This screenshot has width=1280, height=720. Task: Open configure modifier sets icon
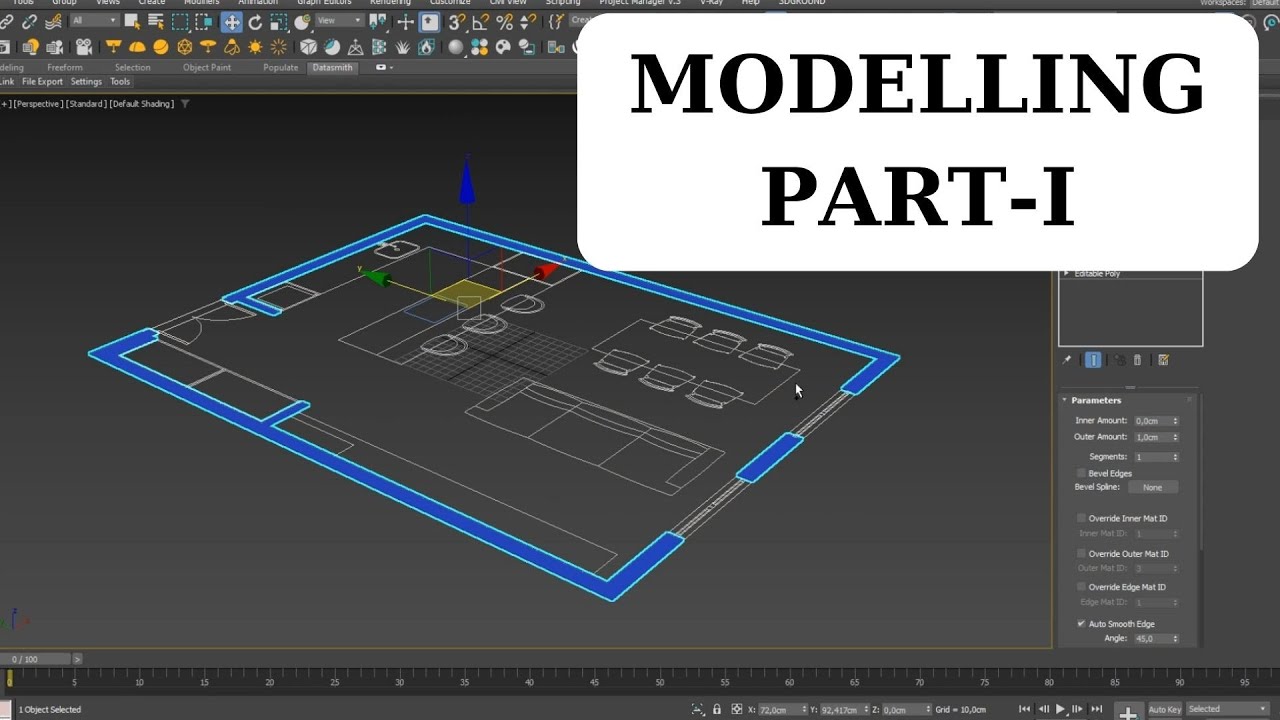(x=1163, y=360)
